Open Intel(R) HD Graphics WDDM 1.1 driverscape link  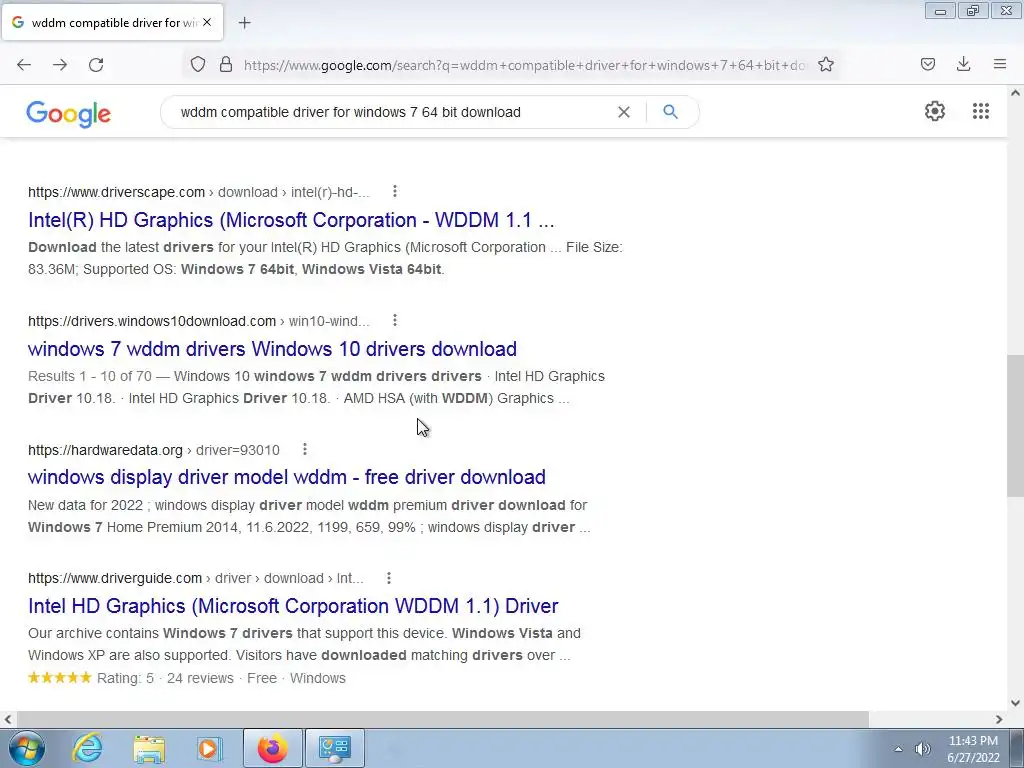pos(291,220)
